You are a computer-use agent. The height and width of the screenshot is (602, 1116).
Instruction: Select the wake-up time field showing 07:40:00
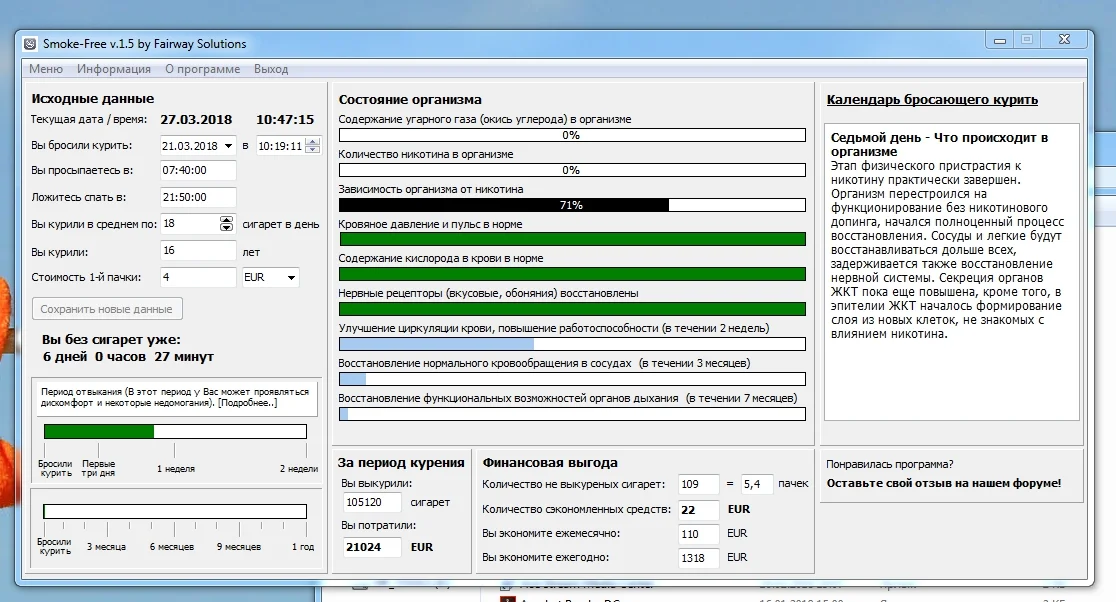[196, 170]
